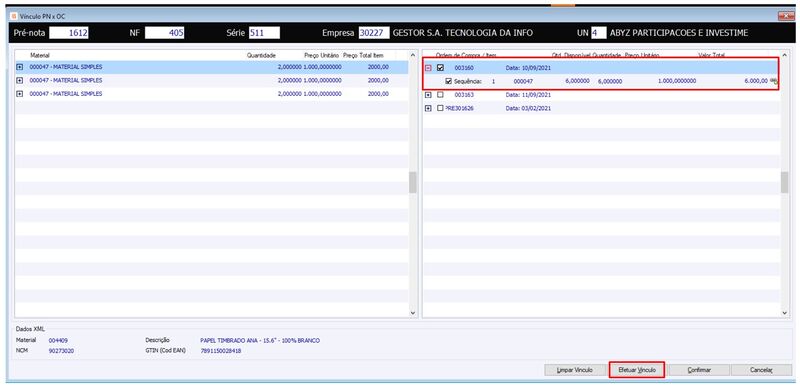Click unit name ABYZ PARTICIPACOES E INVESTIME
The width and height of the screenshot is (800, 389).
click(679, 33)
